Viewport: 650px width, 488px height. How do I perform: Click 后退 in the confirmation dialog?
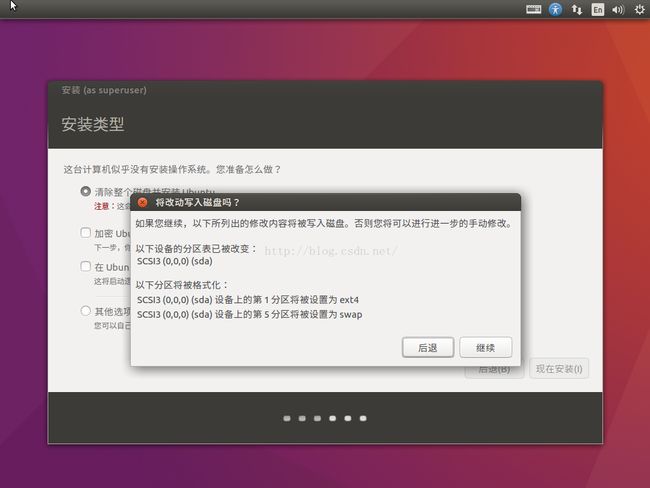point(428,347)
